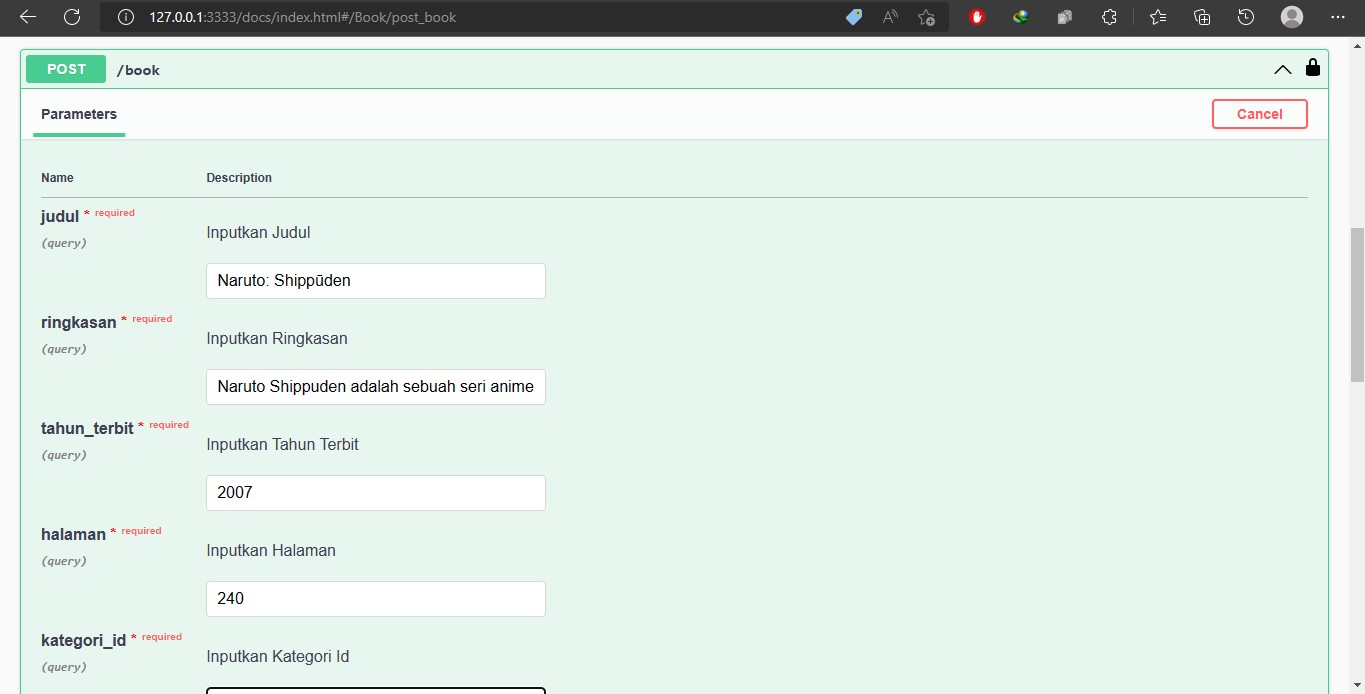Open the red hand ad blocker extension
The image size is (1365, 694).
977,17
